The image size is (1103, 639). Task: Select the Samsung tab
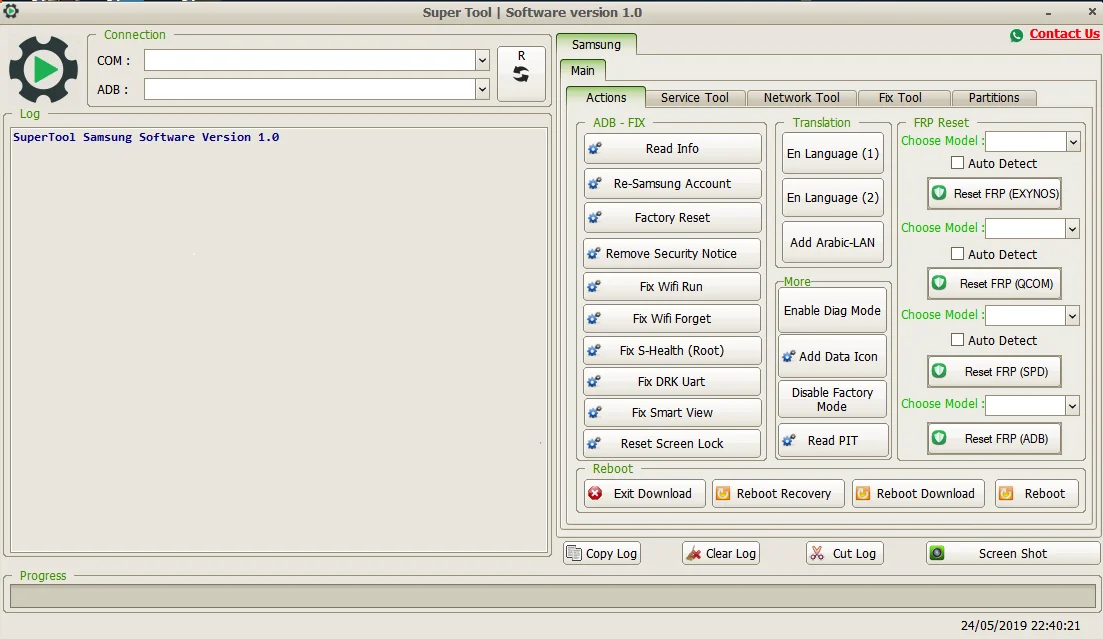(596, 44)
